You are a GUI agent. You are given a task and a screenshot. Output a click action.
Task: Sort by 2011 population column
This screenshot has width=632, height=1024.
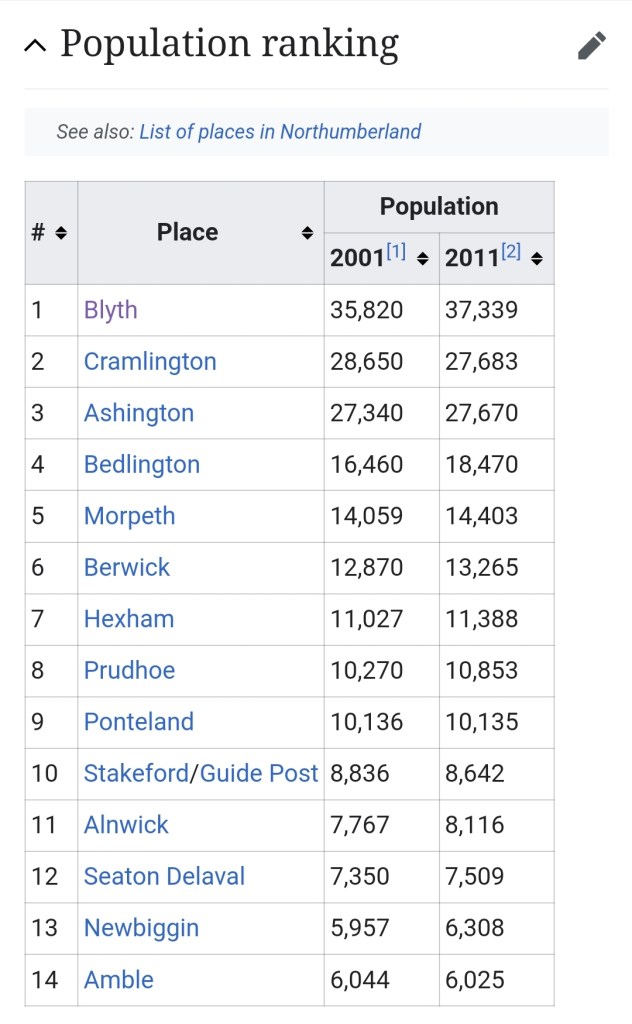[537, 259]
